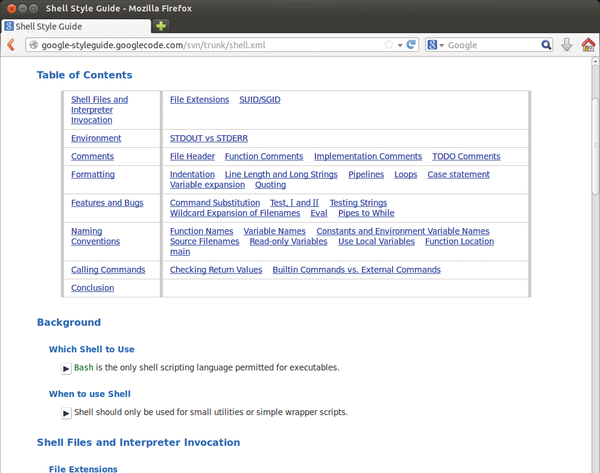Open the Read-only Variables link

289,241
